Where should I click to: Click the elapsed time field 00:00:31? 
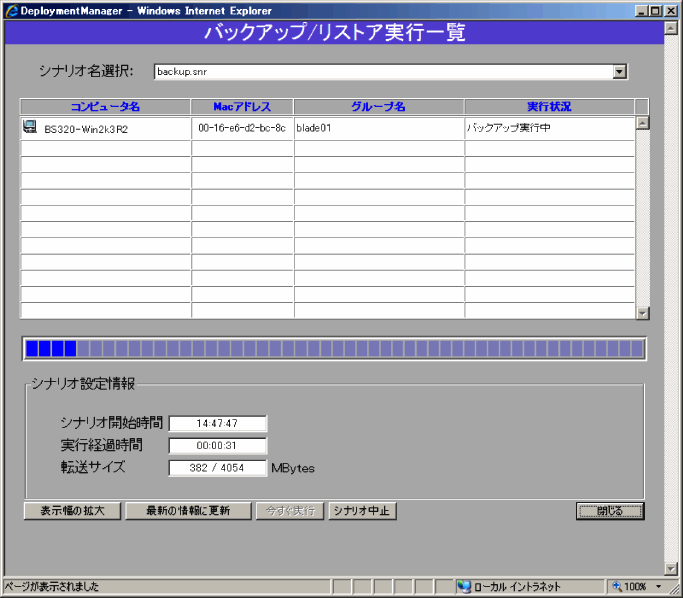218,446
